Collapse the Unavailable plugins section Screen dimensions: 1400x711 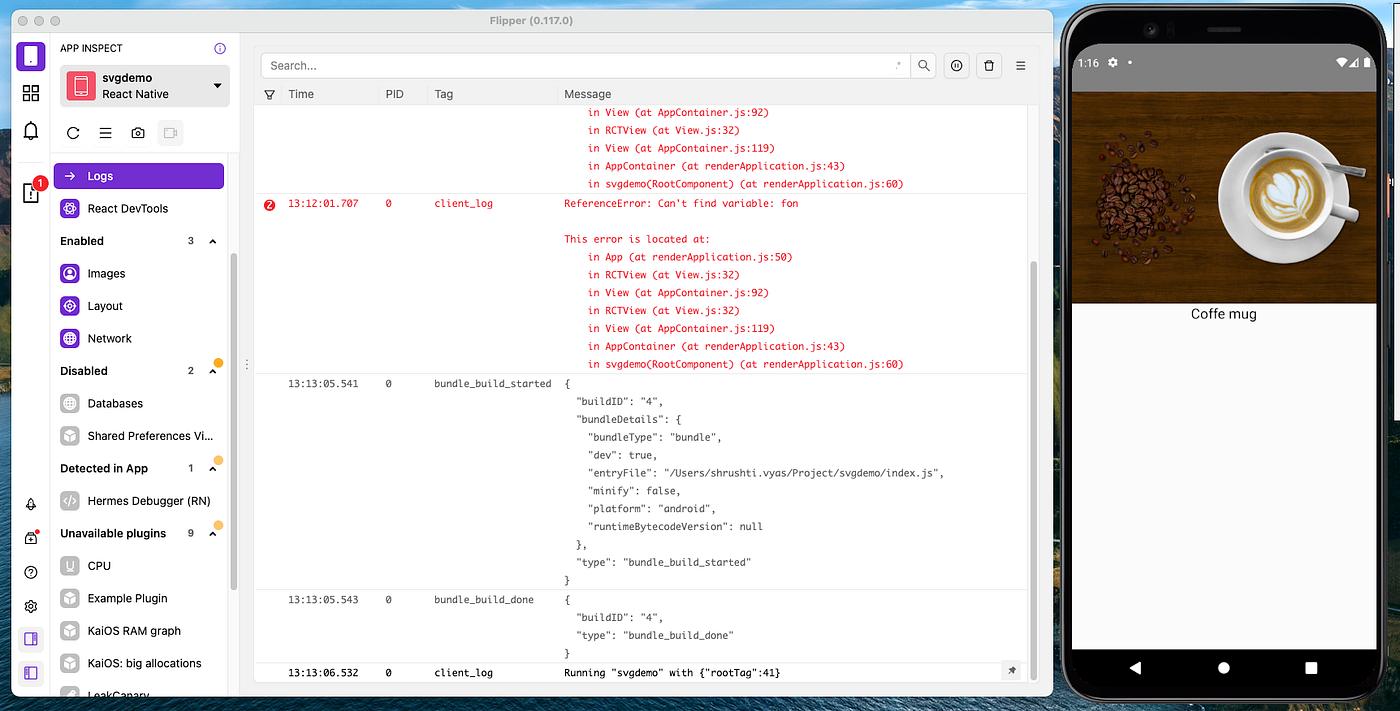[212, 533]
